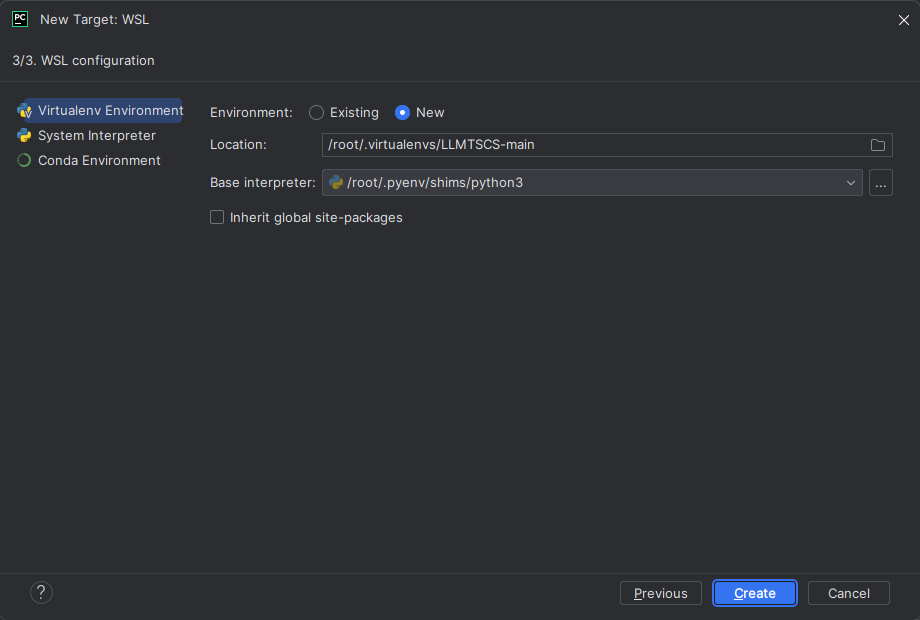The width and height of the screenshot is (920, 620).
Task: Click the System Interpreter python icon
Action: tap(25, 136)
